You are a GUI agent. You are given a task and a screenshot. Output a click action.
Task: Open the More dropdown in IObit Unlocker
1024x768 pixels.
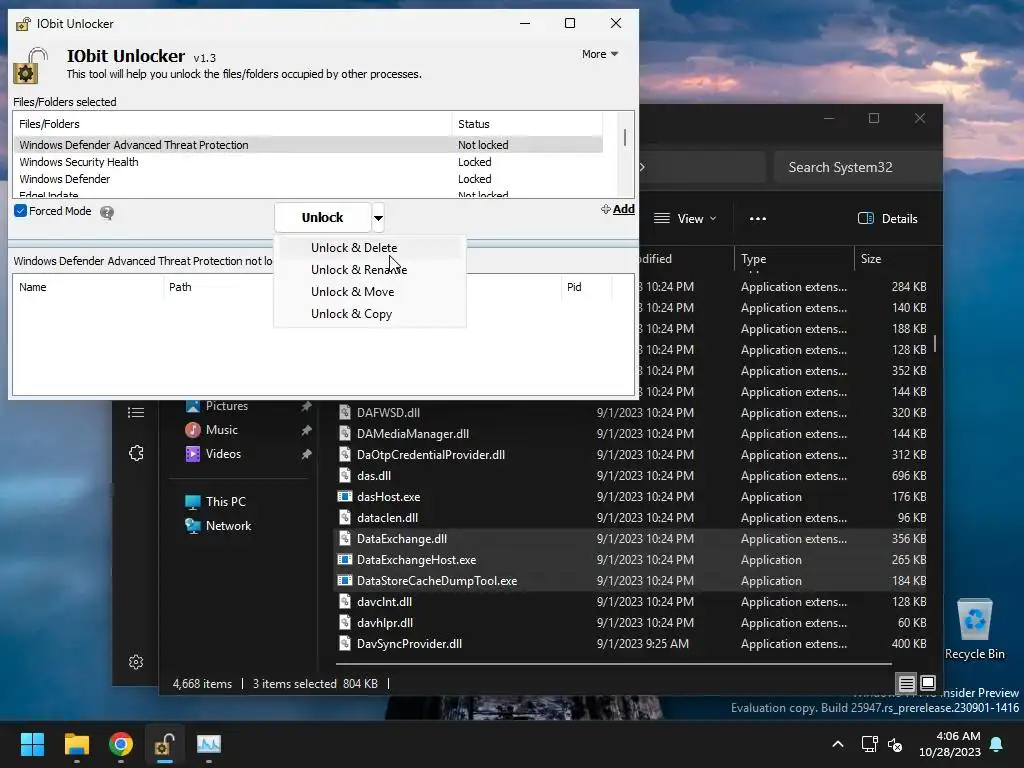(x=600, y=54)
